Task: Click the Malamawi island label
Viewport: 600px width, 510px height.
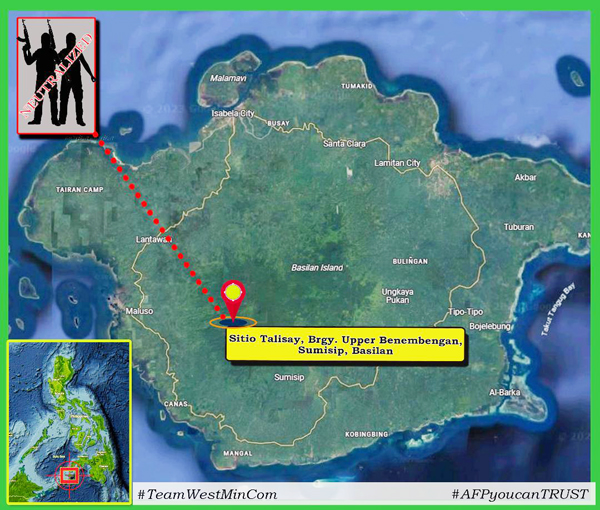Action: [227, 77]
